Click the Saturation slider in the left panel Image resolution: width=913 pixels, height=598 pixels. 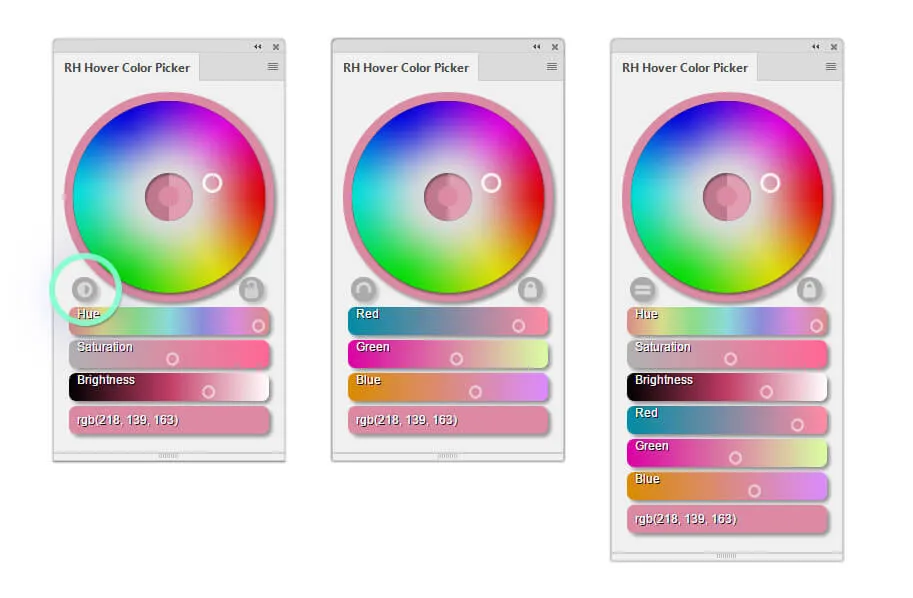coord(169,354)
